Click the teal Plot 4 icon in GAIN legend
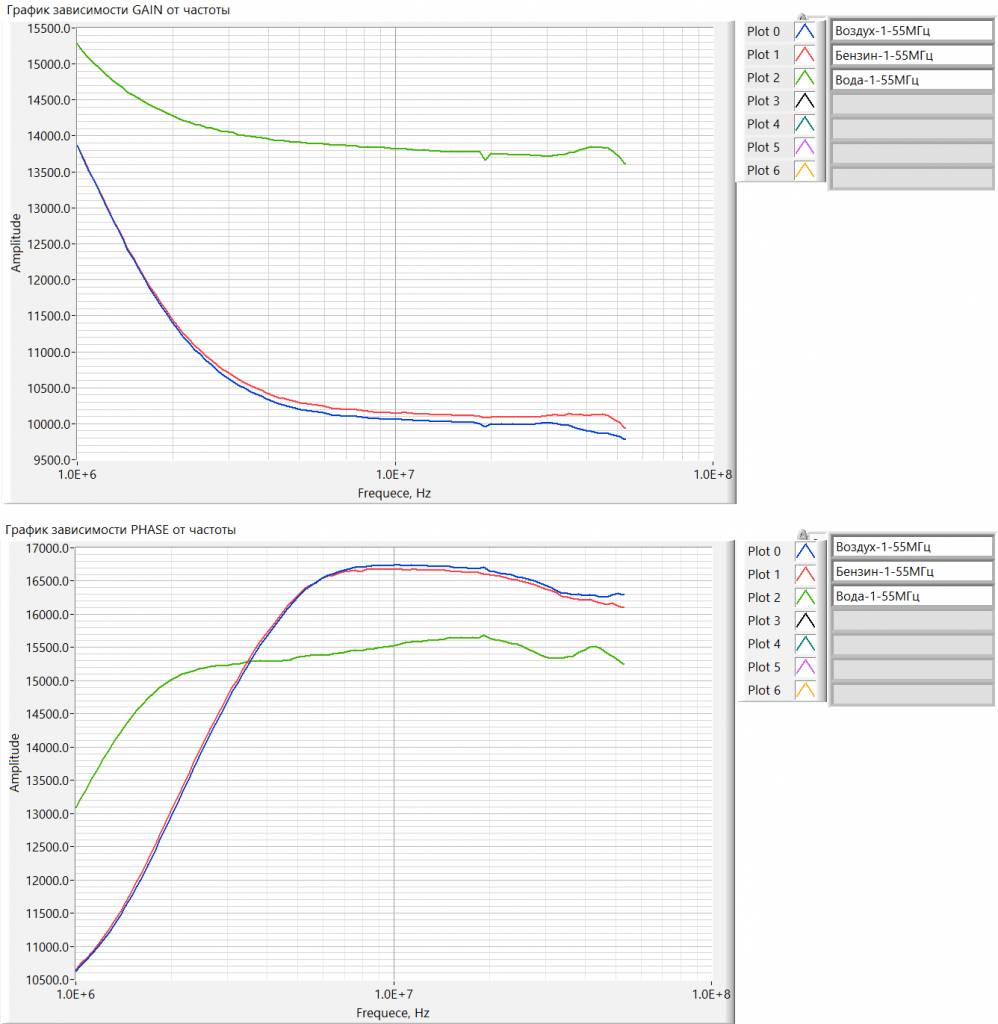The width and height of the screenshot is (998, 1024). 805,124
